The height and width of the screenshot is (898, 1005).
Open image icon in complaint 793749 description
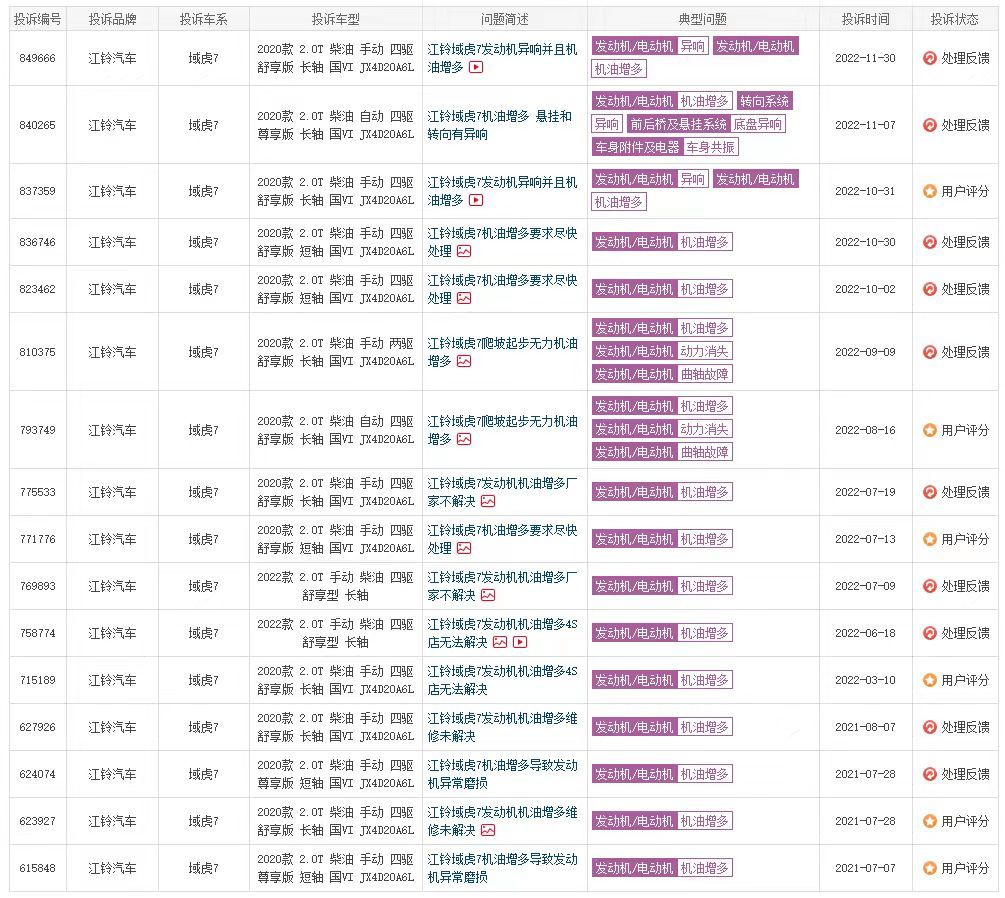[x=464, y=439]
